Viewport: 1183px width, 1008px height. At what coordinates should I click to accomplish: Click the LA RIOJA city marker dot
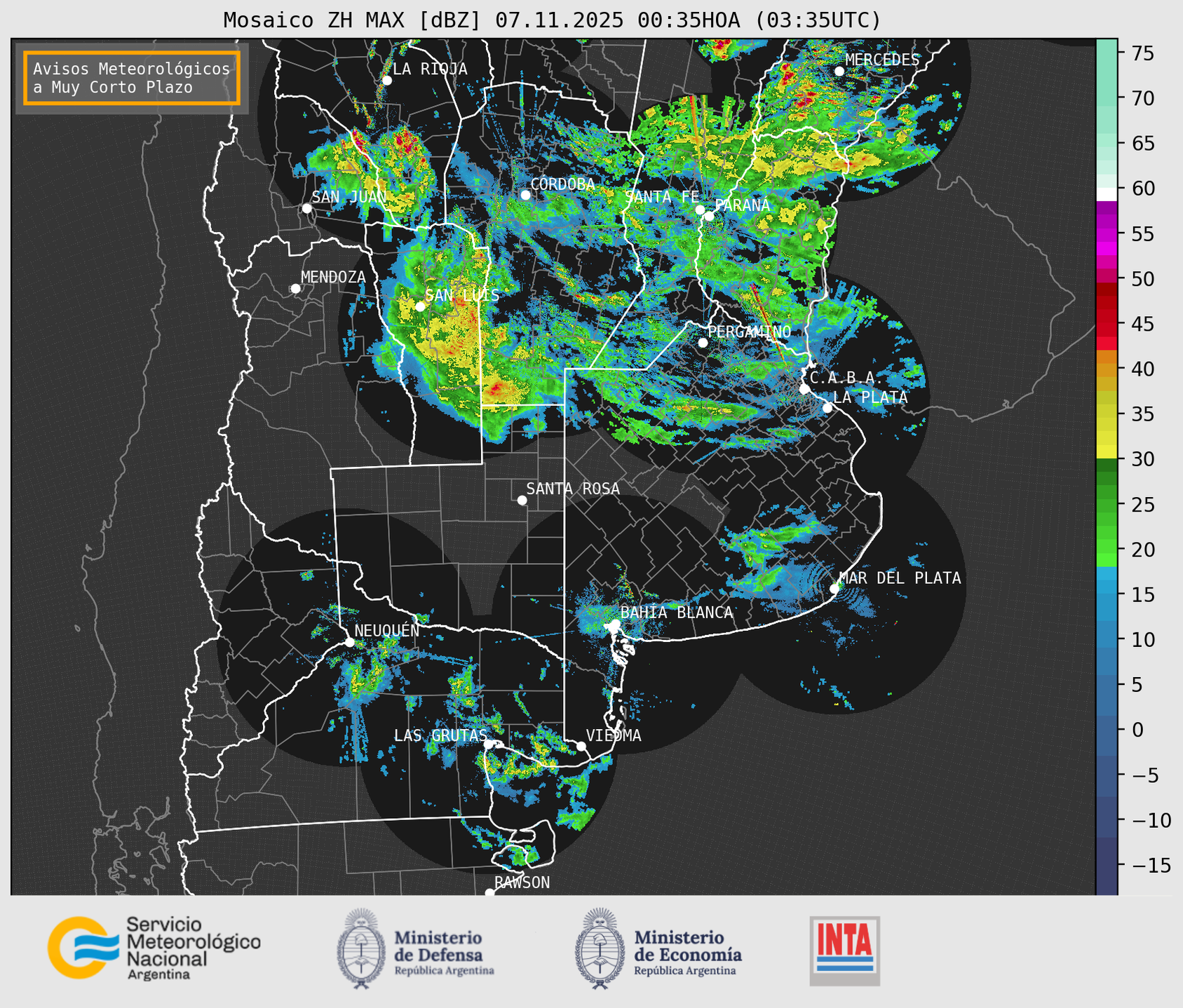click(x=386, y=81)
